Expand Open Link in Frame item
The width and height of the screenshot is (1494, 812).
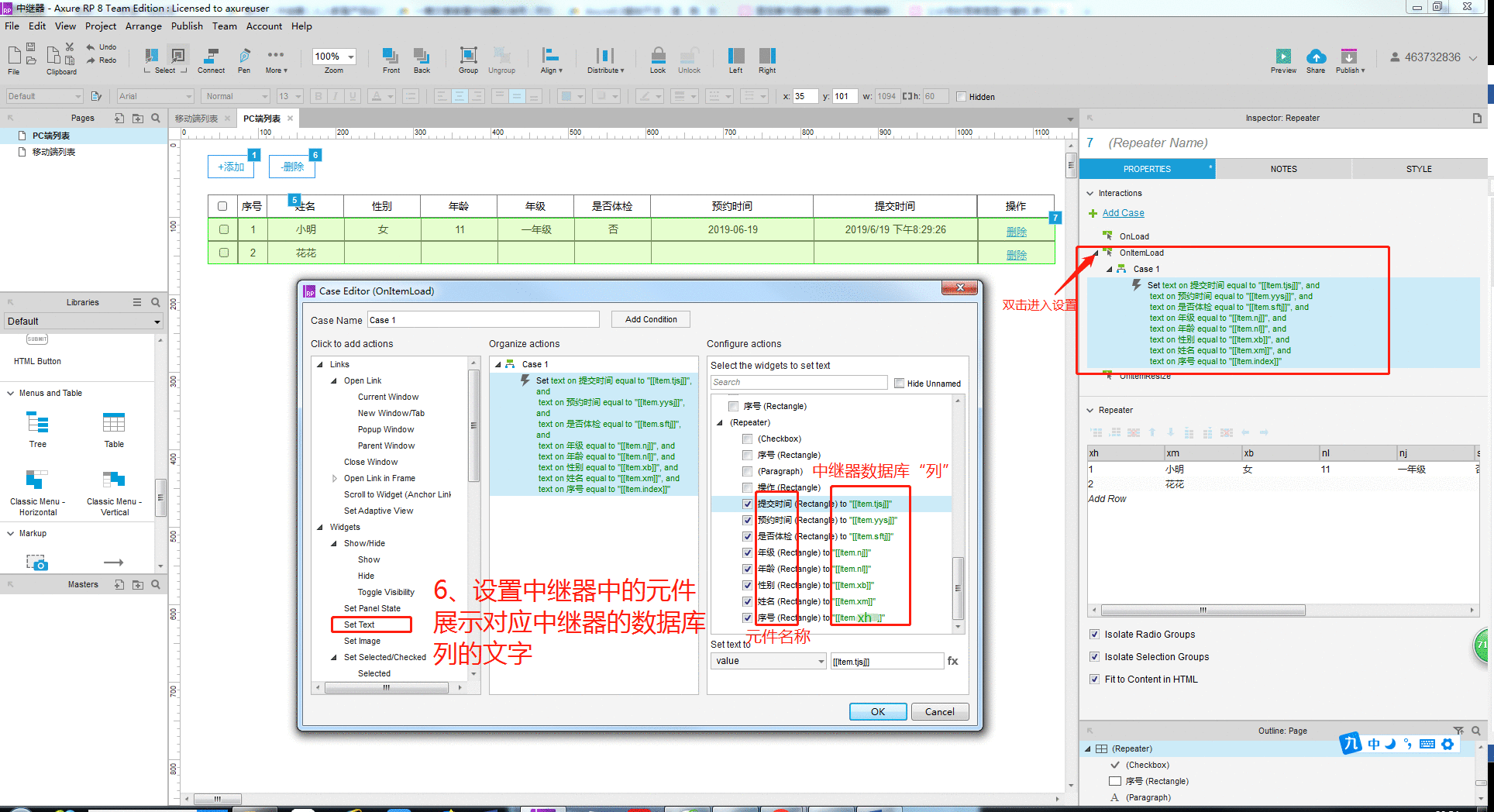pos(334,478)
